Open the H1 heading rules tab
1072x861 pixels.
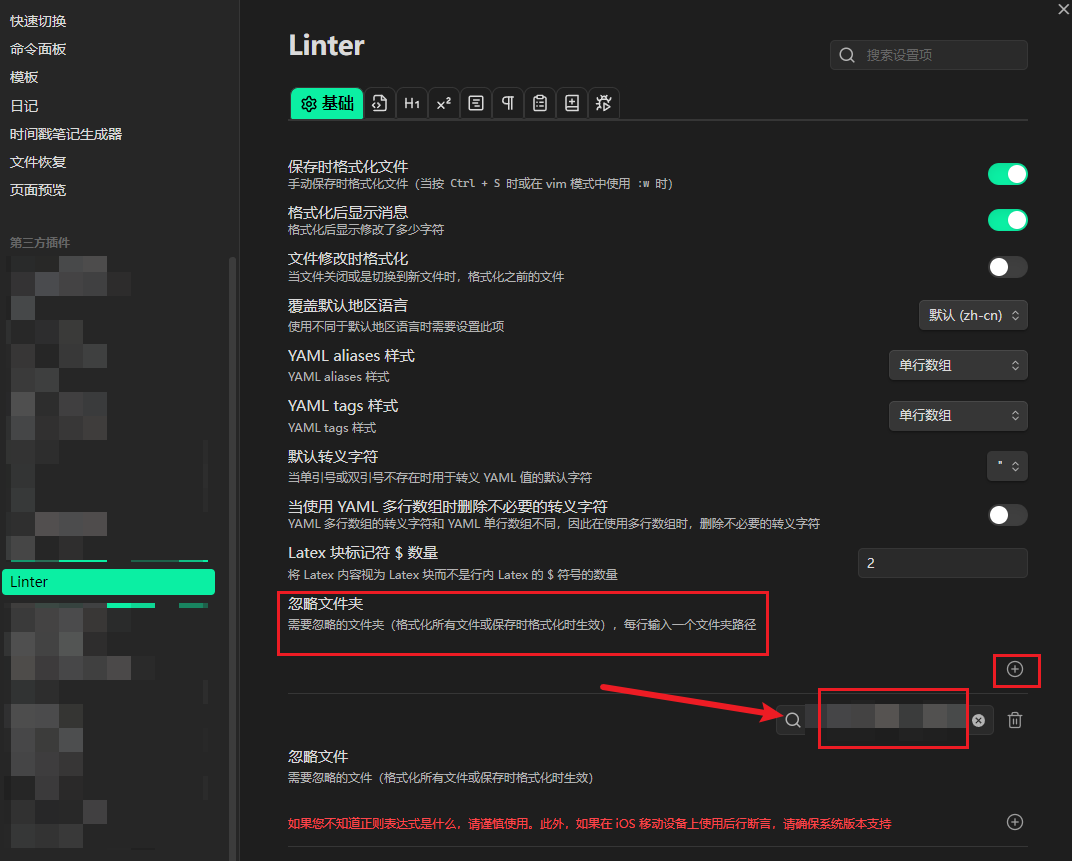(411, 103)
